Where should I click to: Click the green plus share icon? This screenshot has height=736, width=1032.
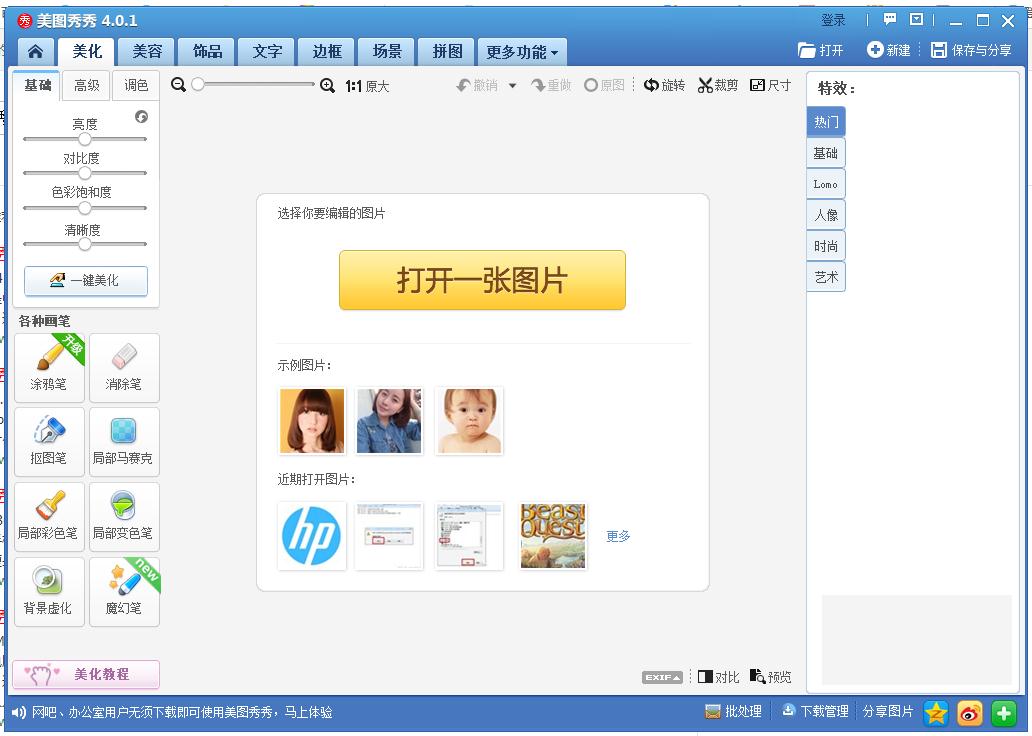1004,712
